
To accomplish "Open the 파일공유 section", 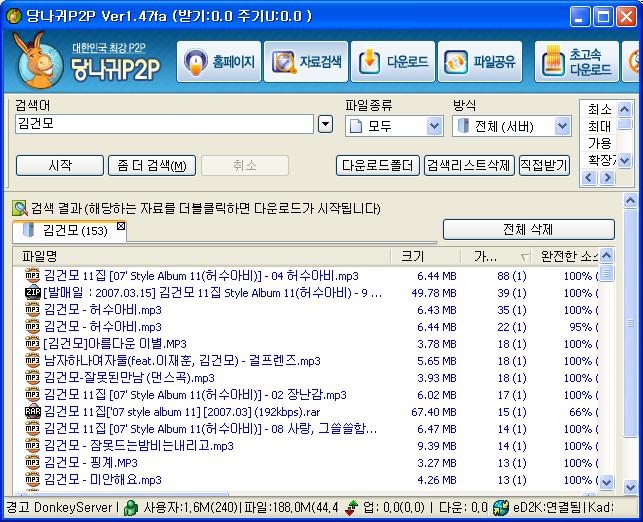I will pyautogui.click(x=480, y=62).
